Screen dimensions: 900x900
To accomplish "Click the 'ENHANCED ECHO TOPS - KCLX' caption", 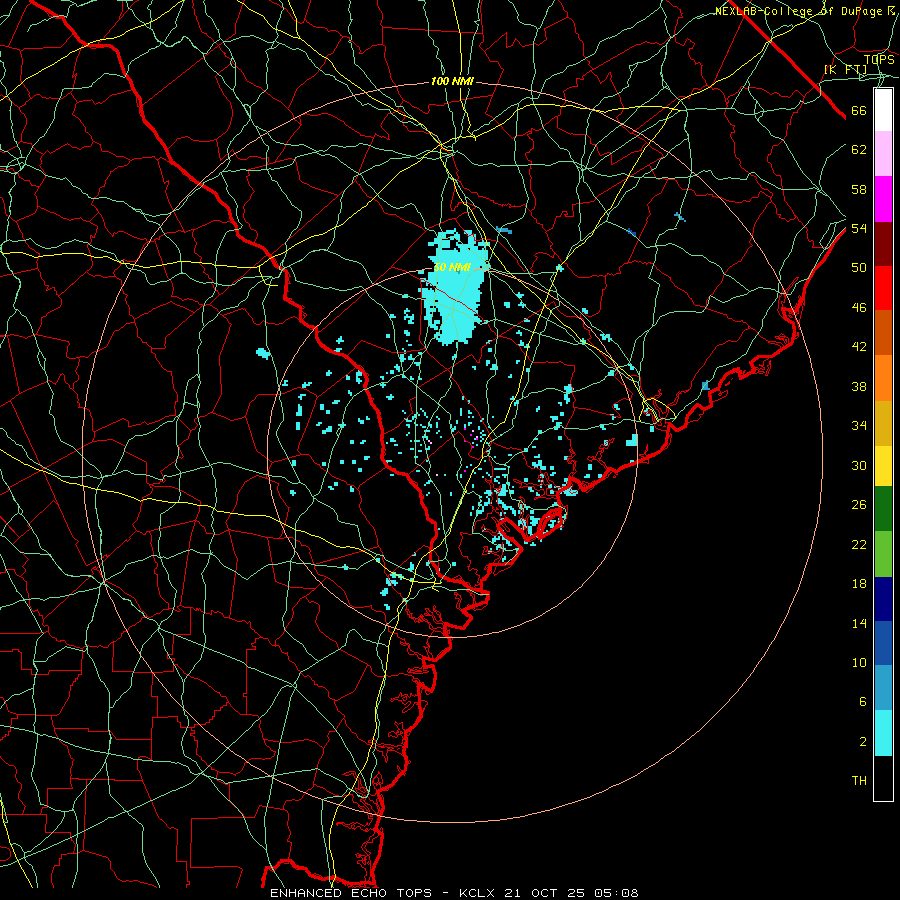I will [x=382, y=893].
